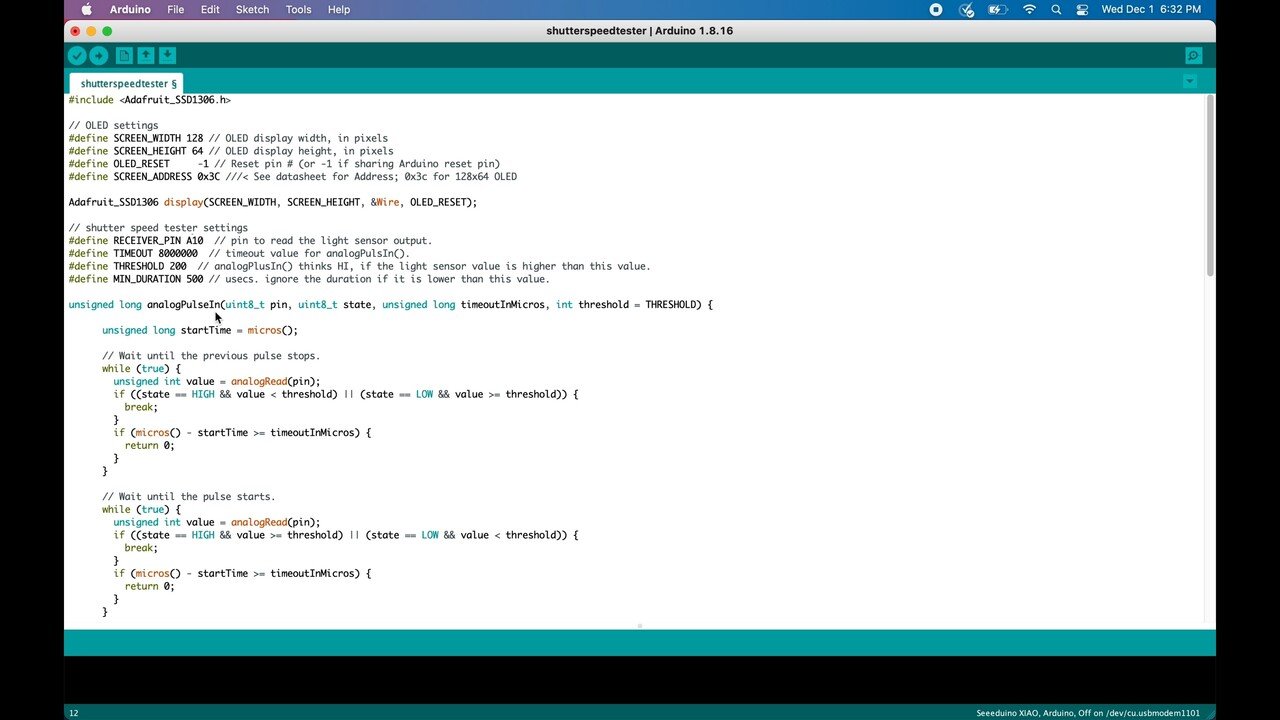Click the date and time Wed Dec 1

pyautogui.click(x=1151, y=9)
